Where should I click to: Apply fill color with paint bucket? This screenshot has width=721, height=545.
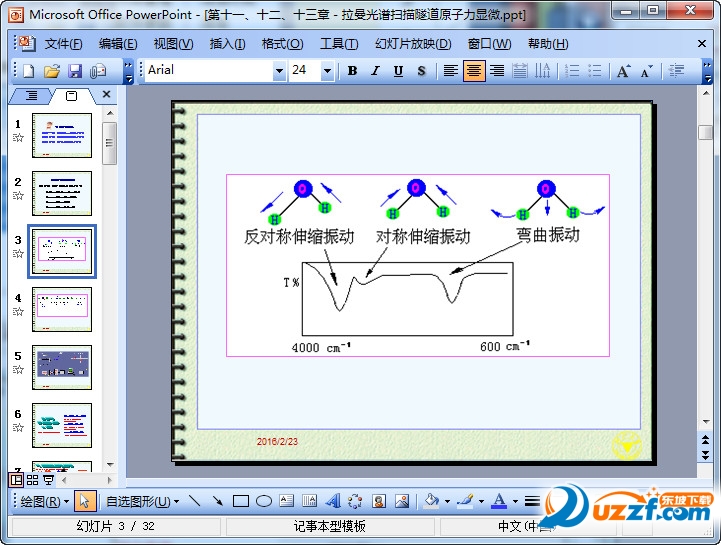click(x=431, y=501)
